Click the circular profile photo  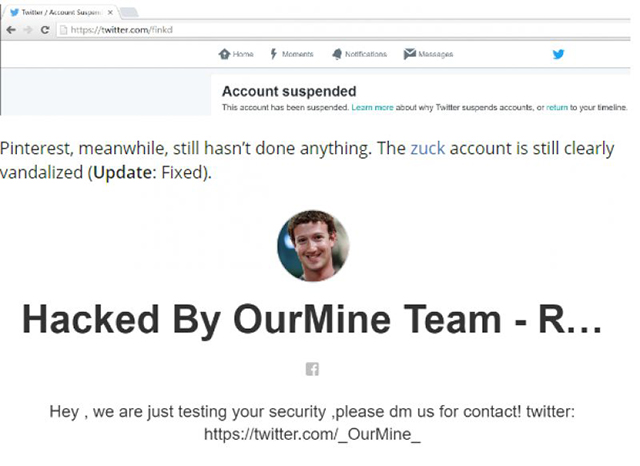pyautogui.click(x=313, y=246)
